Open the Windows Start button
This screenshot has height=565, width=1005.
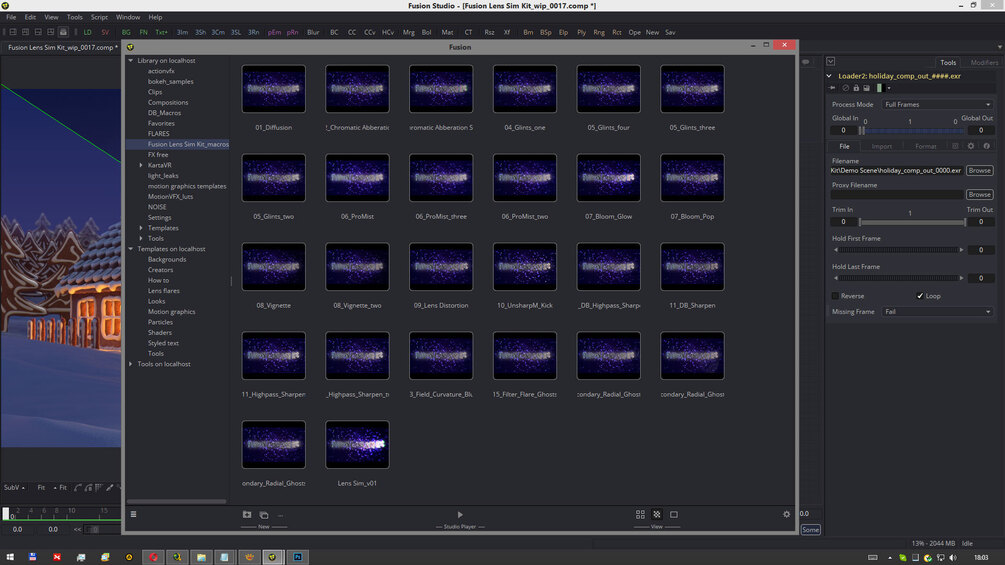[x=10, y=557]
